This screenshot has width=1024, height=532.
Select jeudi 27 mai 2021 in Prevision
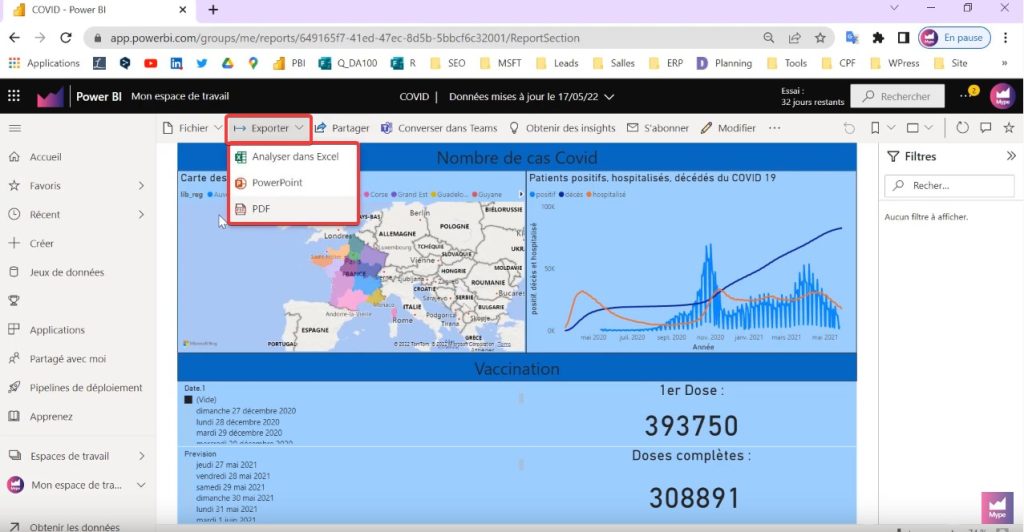[226, 465]
